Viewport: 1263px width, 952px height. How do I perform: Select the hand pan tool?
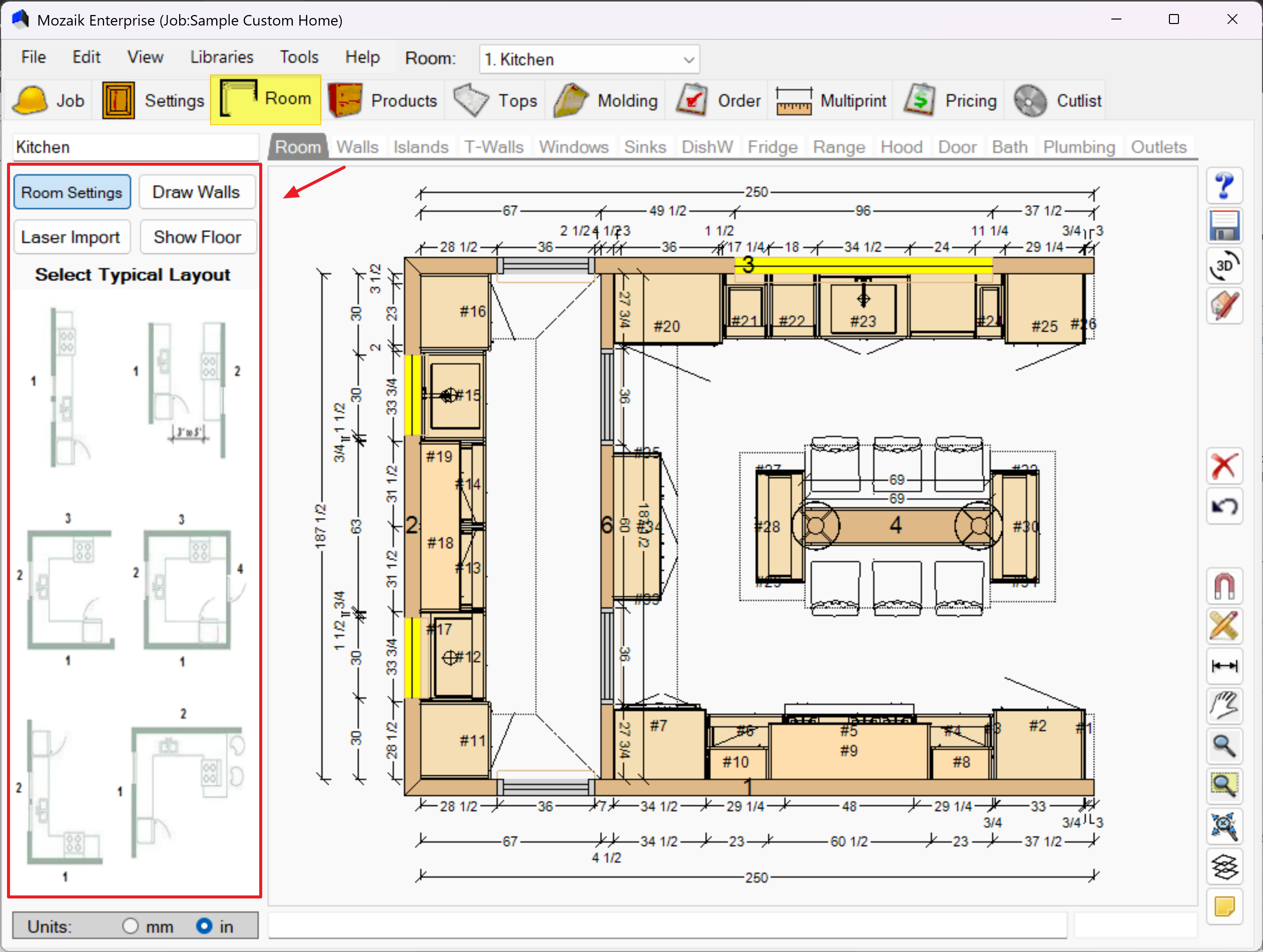tap(1223, 706)
